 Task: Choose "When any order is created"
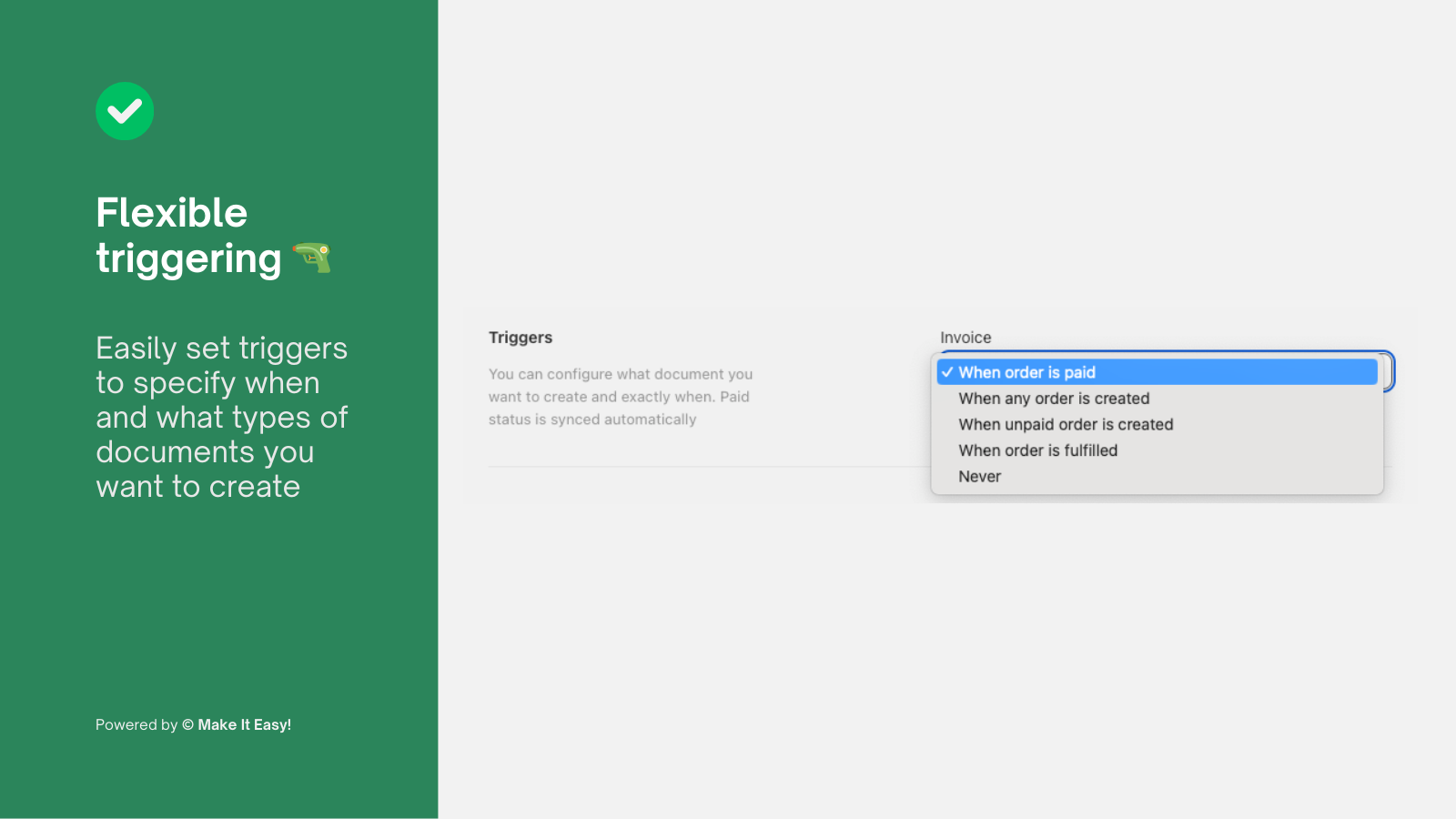pyautogui.click(x=1054, y=399)
